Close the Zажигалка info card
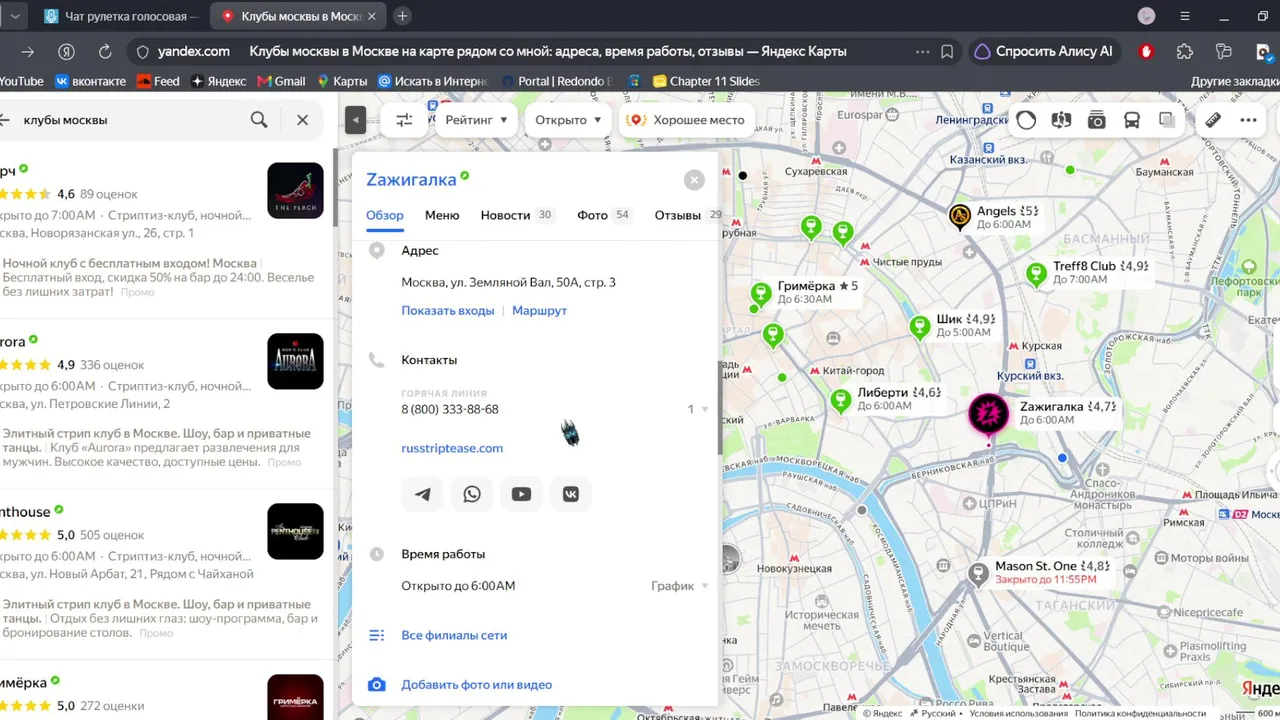Screen dimensions: 1280x720 point(694,180)
